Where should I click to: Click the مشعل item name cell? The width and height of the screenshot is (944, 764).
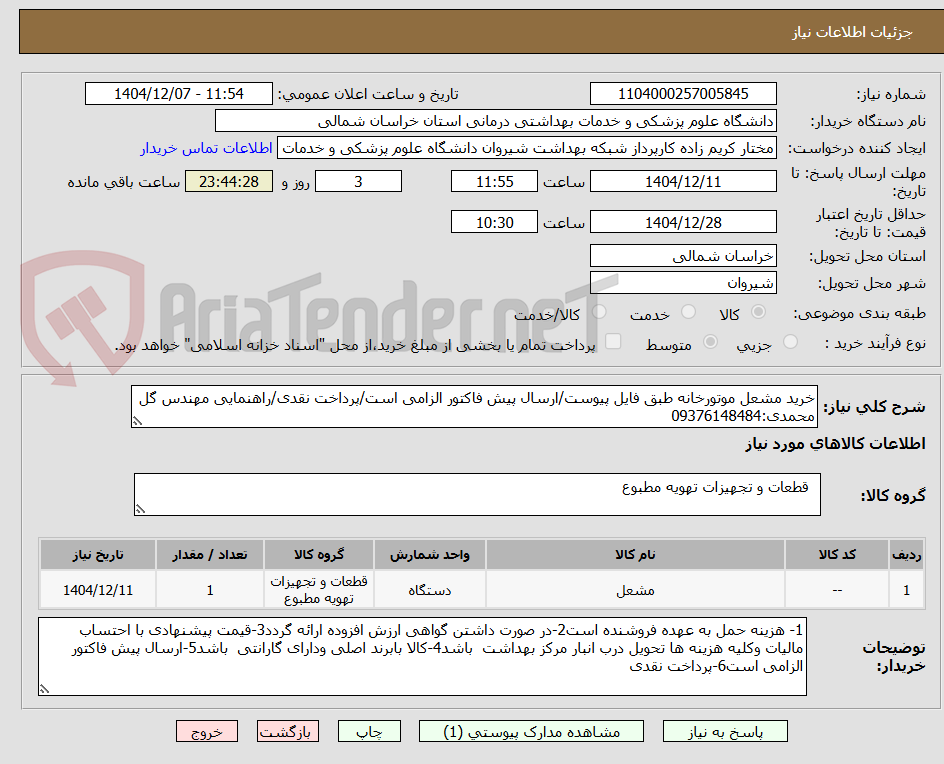635,590
